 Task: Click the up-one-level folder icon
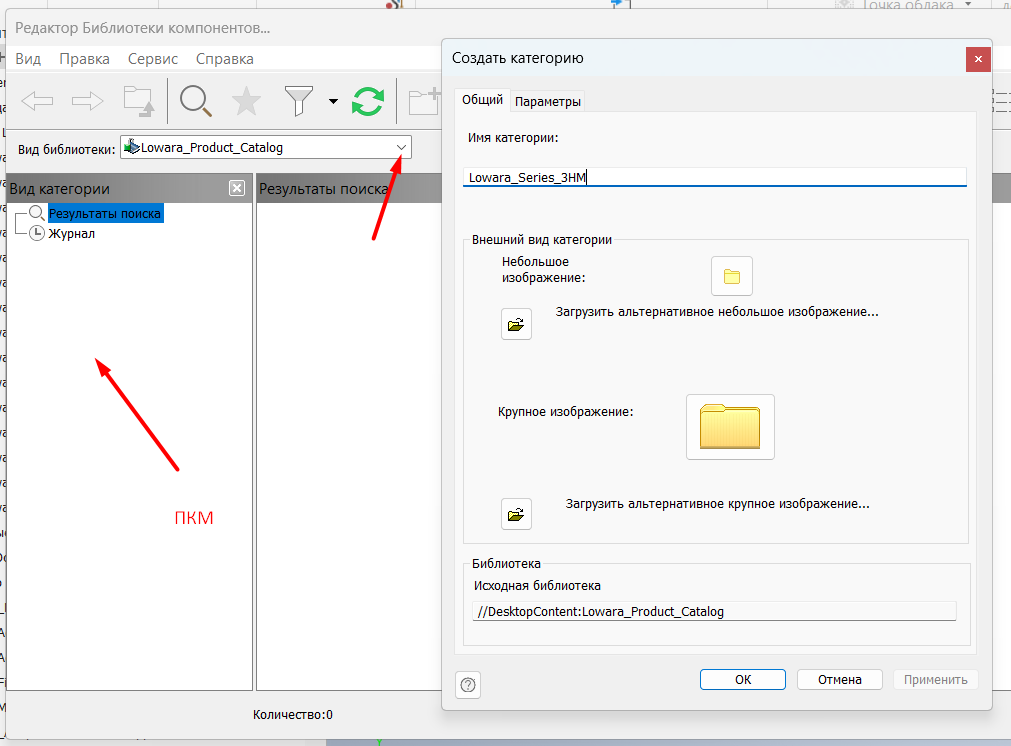click(139, 101)
